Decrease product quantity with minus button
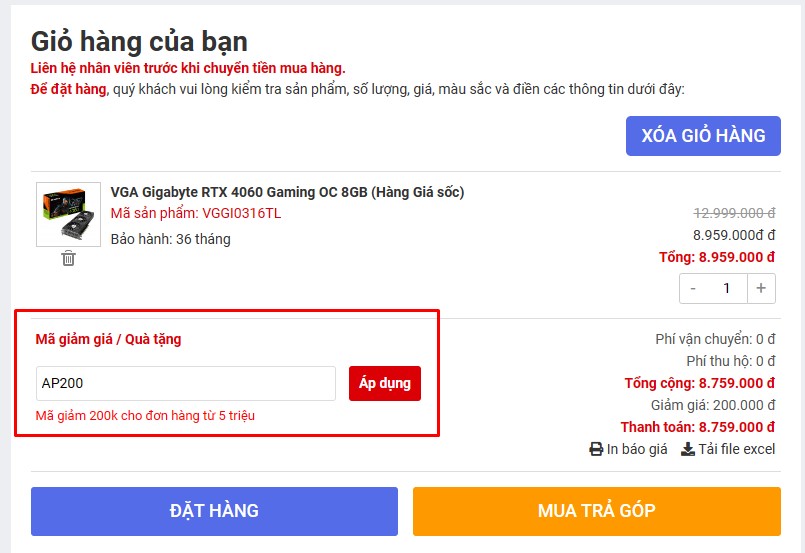Viewport: 805px width, 553px height. click(x=693, y=289)
